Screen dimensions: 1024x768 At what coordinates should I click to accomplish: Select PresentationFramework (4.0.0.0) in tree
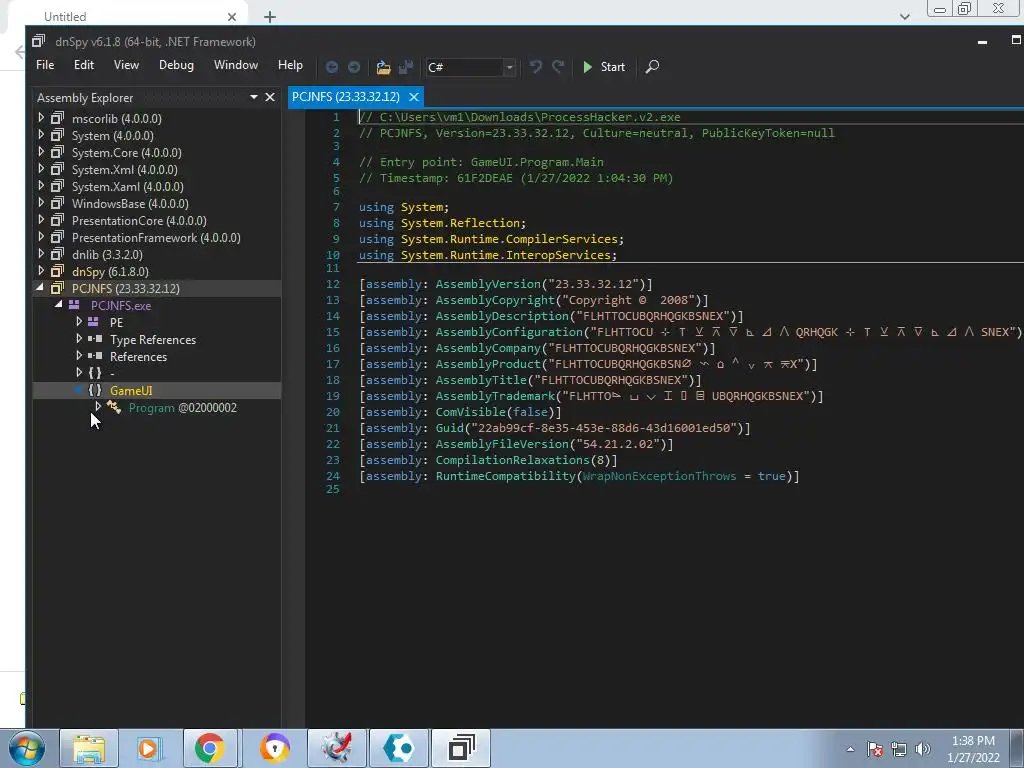click(156, 238)
